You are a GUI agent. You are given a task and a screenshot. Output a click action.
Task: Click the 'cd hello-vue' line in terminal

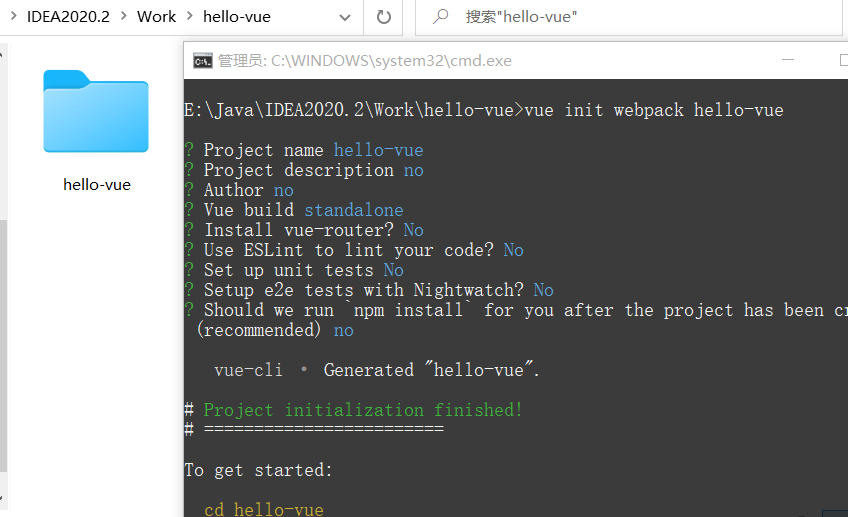[x=263, y=509]
